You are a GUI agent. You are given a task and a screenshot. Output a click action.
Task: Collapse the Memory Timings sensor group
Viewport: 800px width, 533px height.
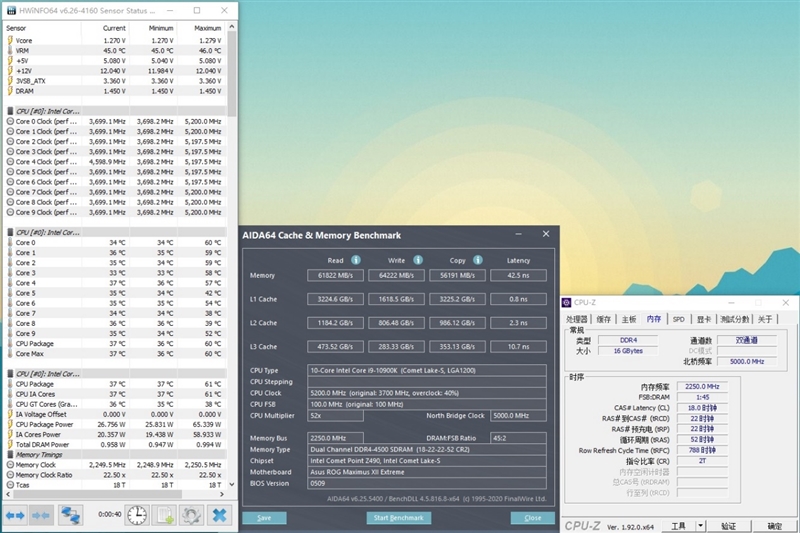(x=10, y=454)
